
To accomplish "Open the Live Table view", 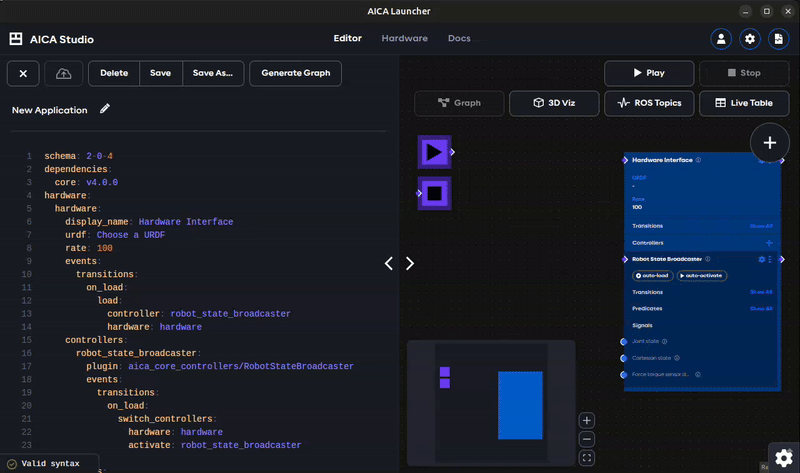I will pos(744,103).
